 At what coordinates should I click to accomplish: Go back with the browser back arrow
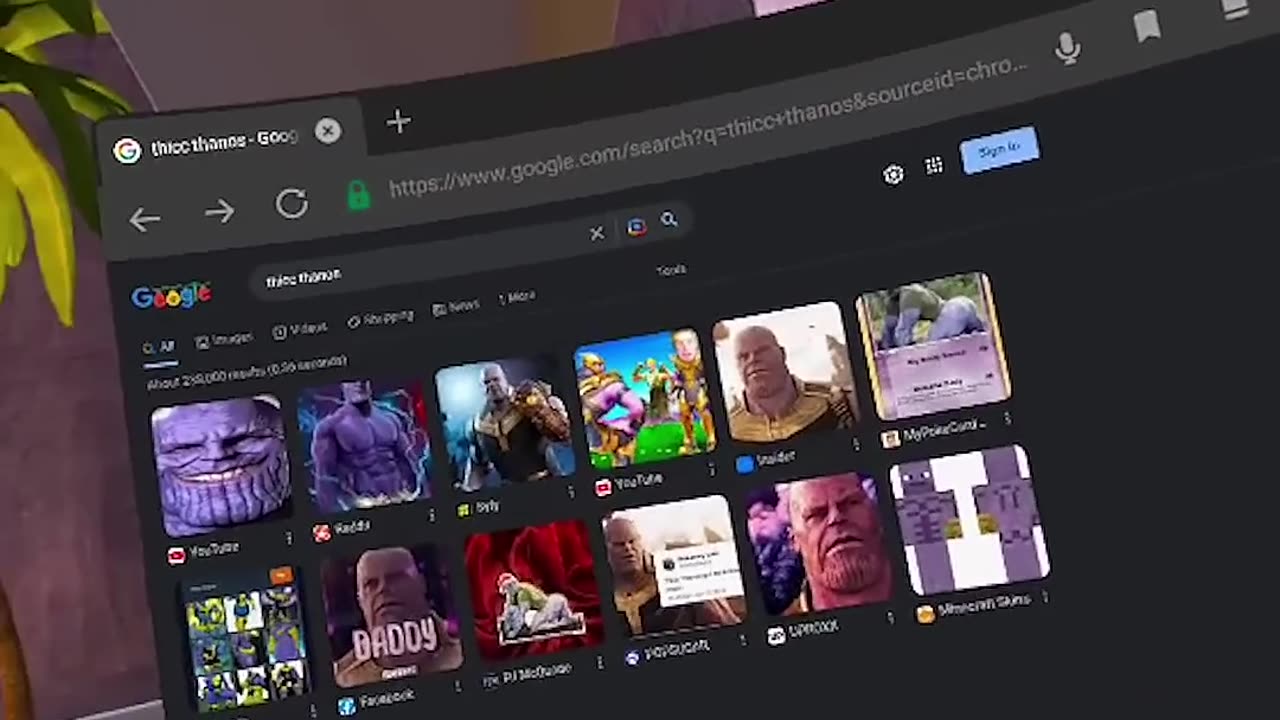click(x=145, y=219)
